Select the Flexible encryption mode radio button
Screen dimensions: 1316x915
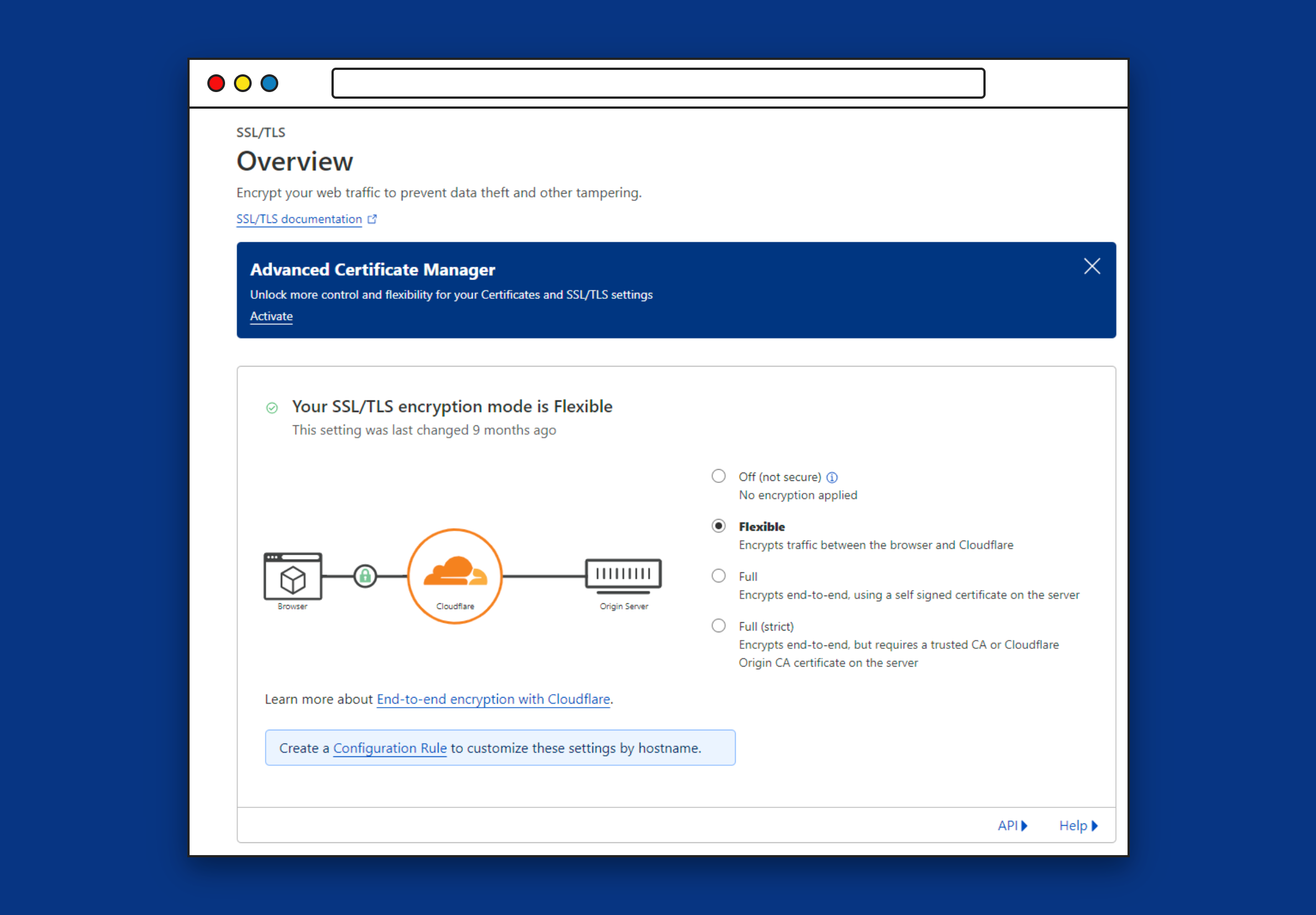[x=718, y=526]
